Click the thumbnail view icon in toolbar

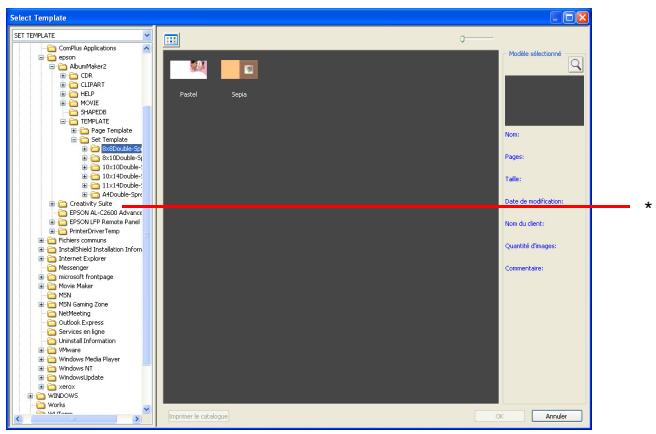[172, 40]
